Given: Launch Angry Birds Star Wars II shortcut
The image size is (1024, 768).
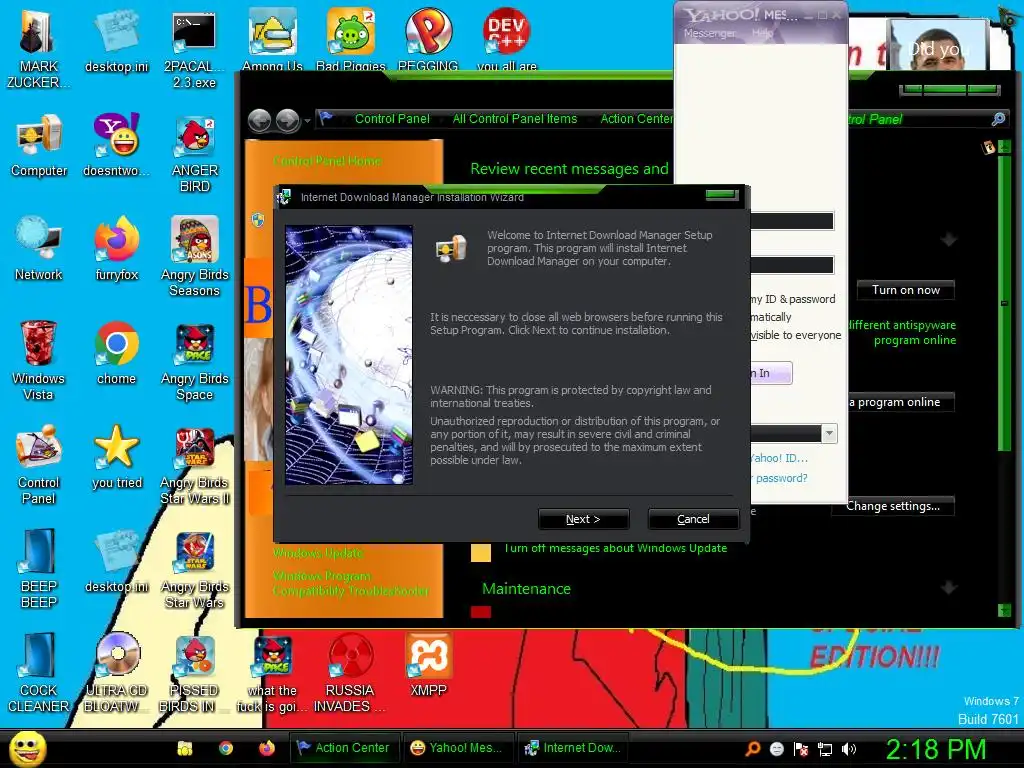Looking at the screenshot, I should (x=195, y=466).
